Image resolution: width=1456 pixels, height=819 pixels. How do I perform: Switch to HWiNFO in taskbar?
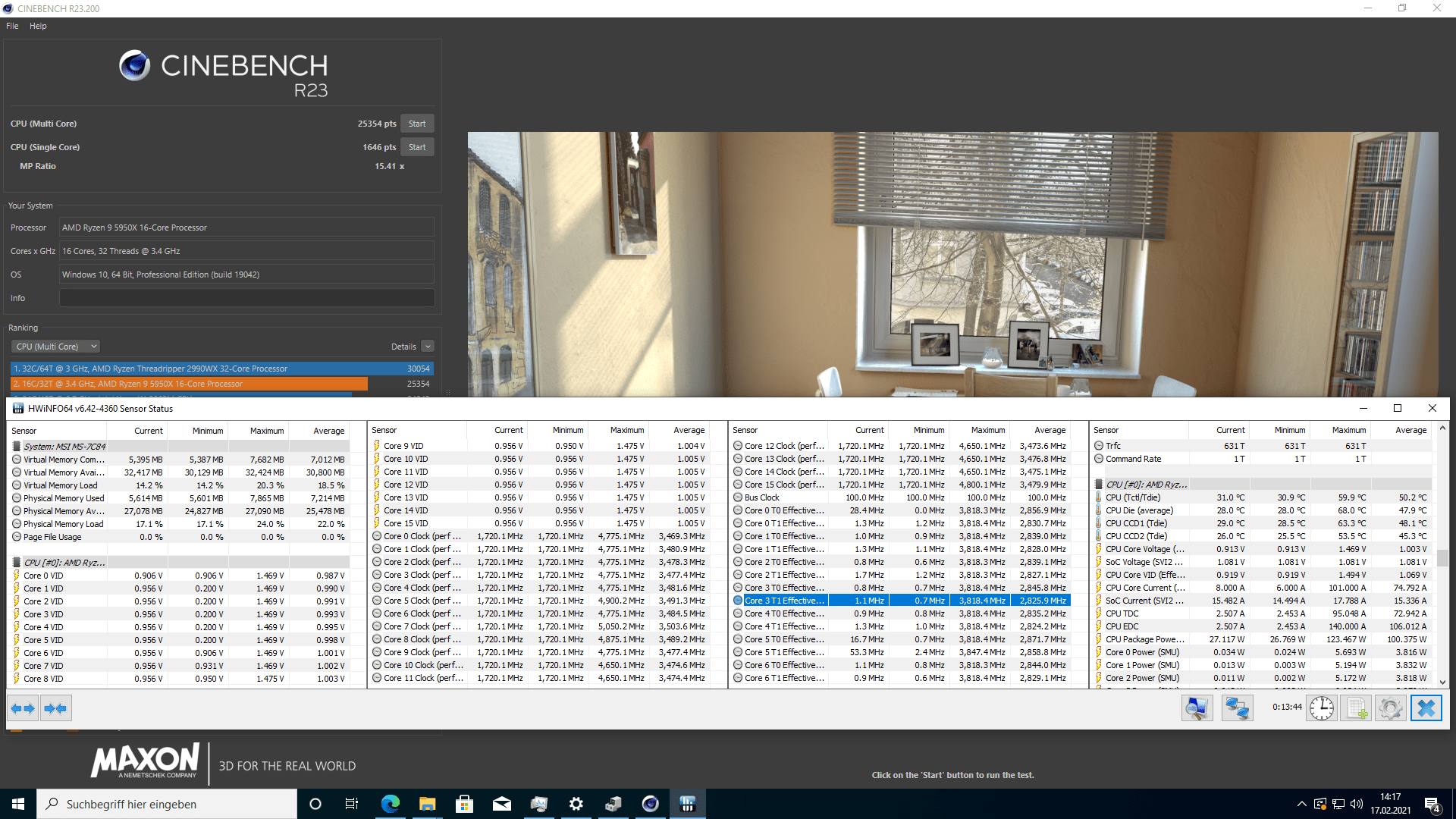tap(687, 804)
